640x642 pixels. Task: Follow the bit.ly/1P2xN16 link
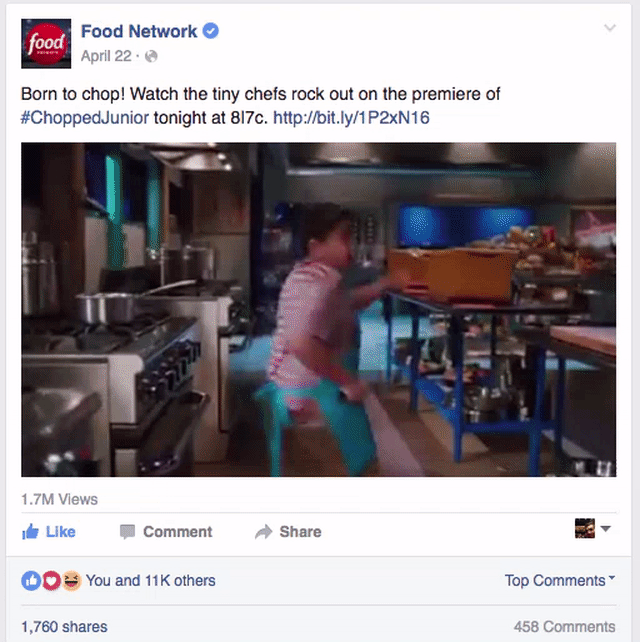pos(351,118)
